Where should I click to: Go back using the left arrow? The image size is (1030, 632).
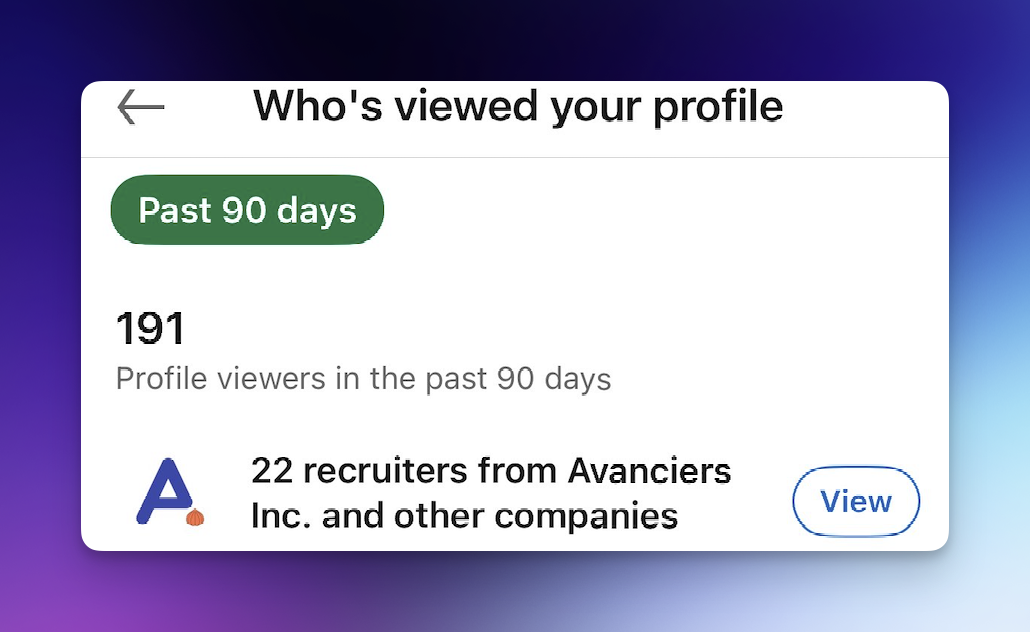[x=140, y=107]
